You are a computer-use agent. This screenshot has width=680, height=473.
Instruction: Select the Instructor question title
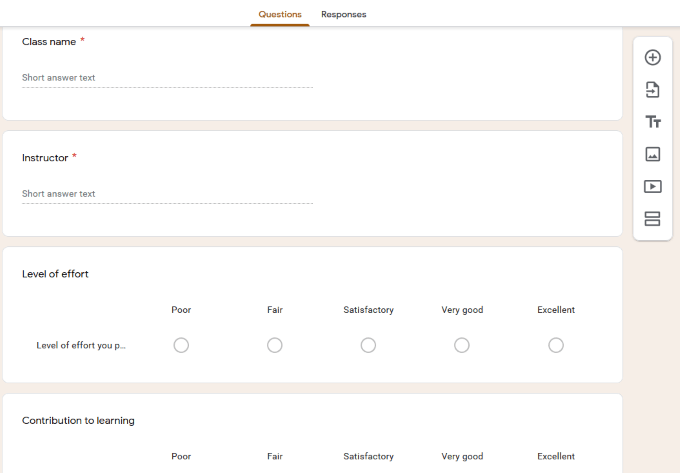pos(45,158)
